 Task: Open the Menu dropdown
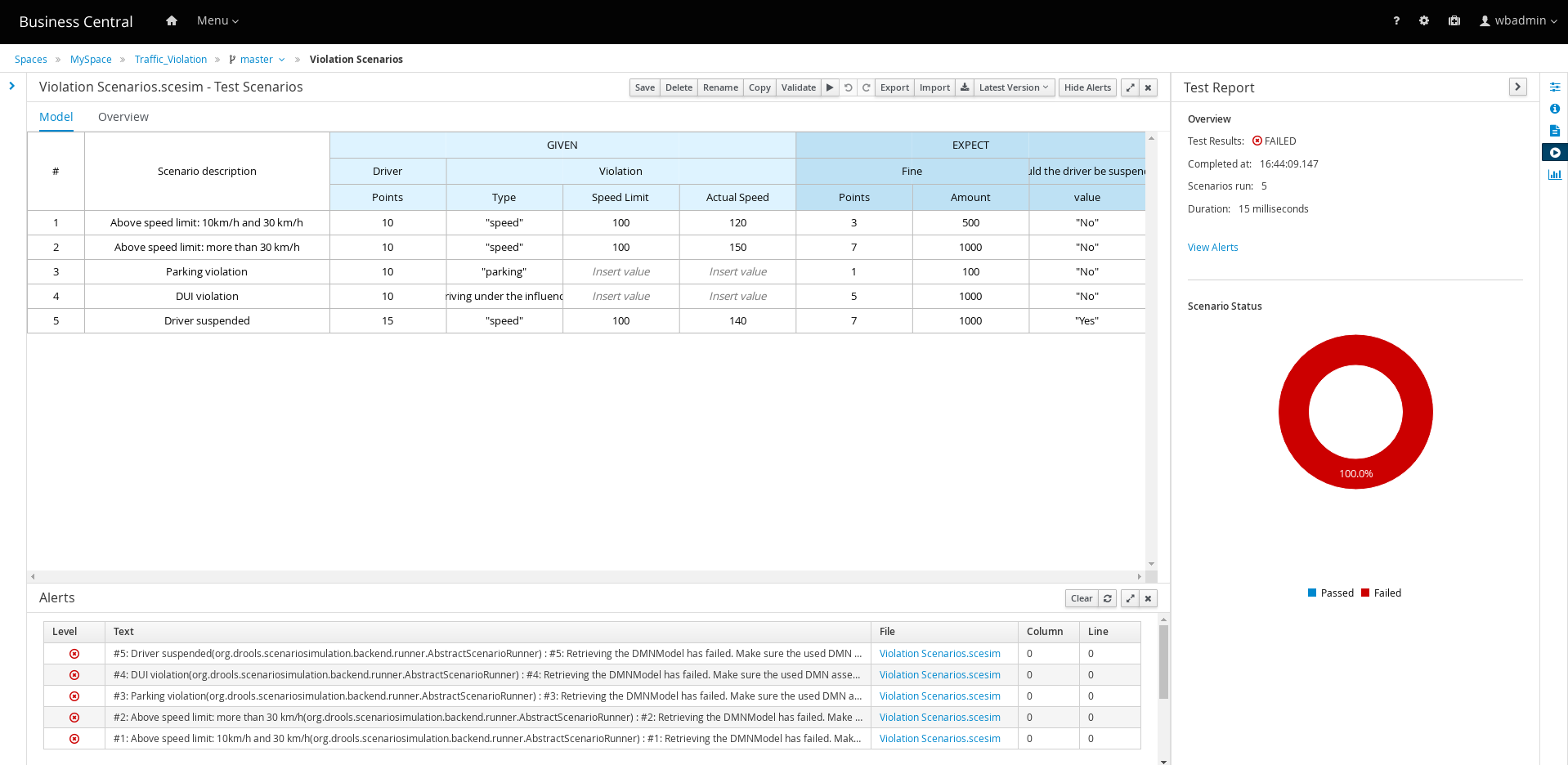pos(217,21)
